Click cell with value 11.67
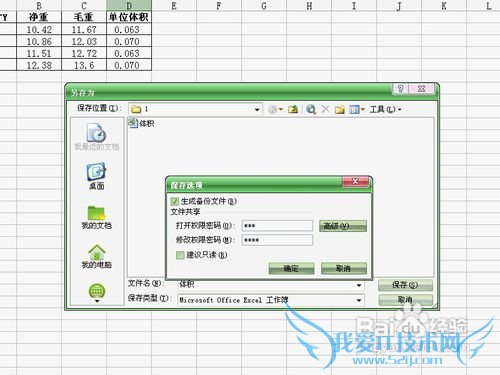The width and height of the screenshot is (500, 375). pos(84,30)
